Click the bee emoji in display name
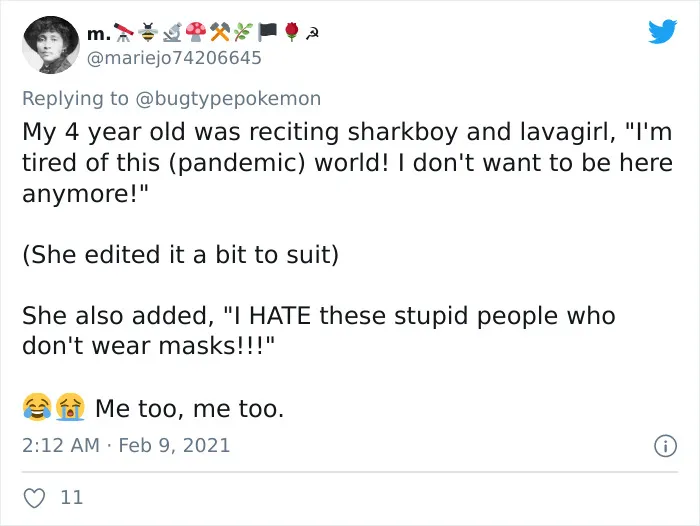The image size is (700, 526). [x=148, y=32]
